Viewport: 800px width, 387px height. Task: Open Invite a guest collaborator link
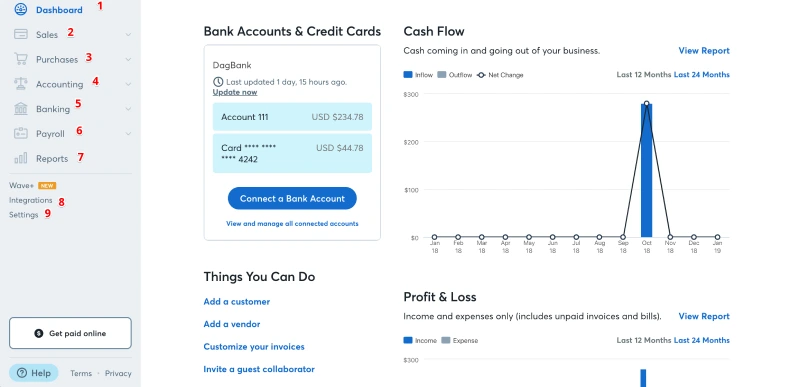(x=259, y=369)
